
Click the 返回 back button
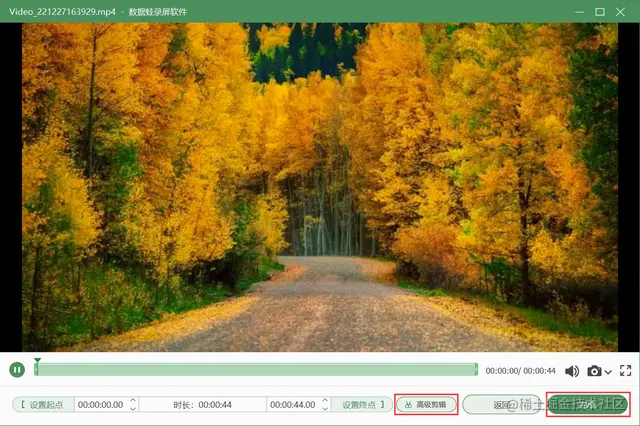[502, 405]
